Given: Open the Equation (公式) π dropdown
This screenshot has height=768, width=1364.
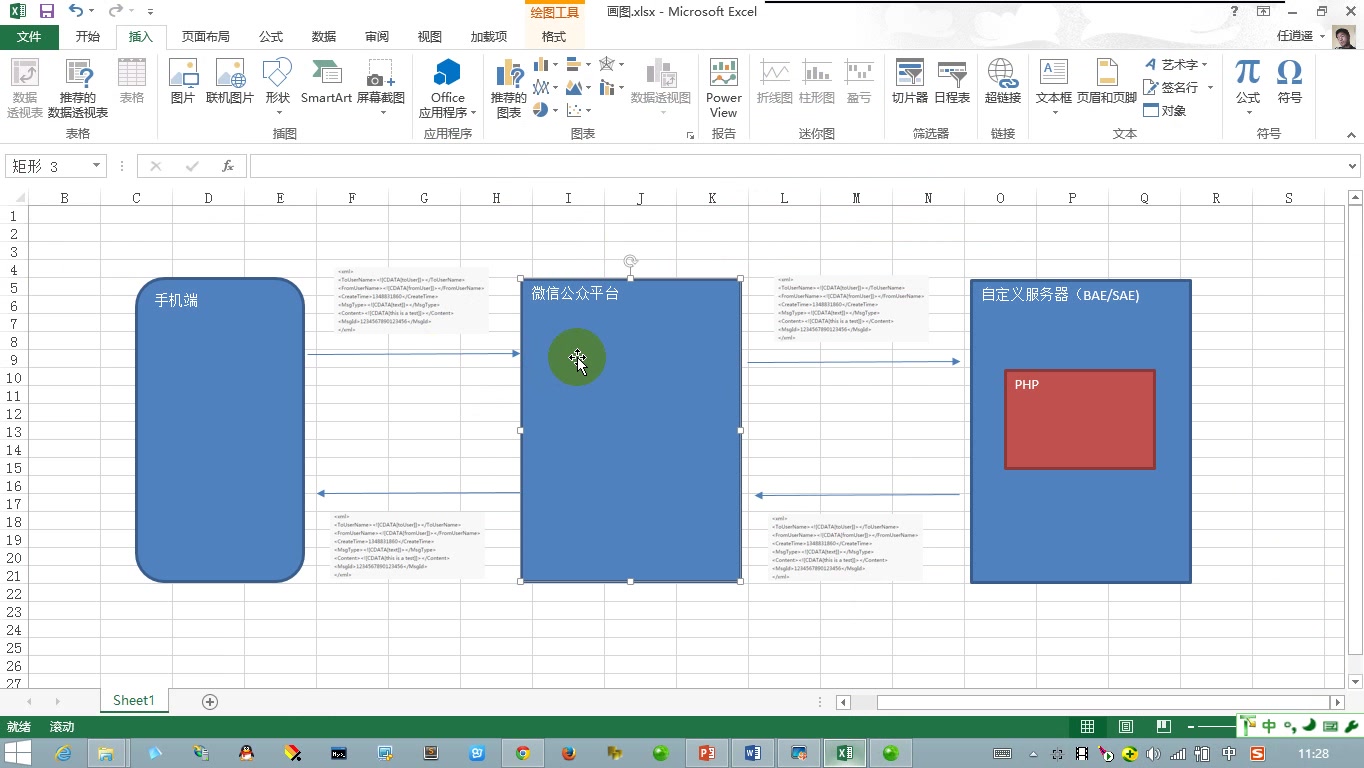Looking at the screenshot, I should point(1248,112).
